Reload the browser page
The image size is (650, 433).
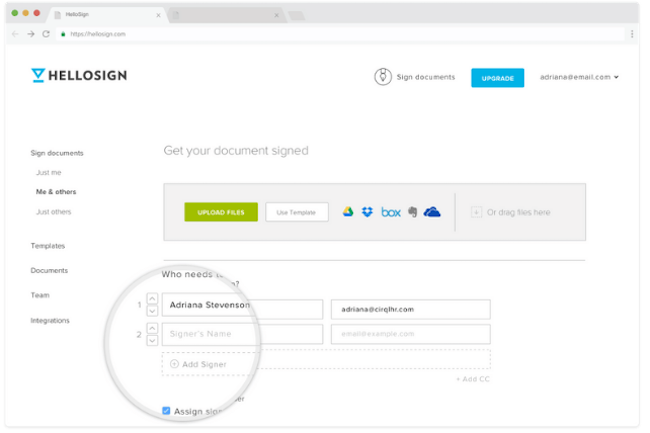click(x=46, y=34)
